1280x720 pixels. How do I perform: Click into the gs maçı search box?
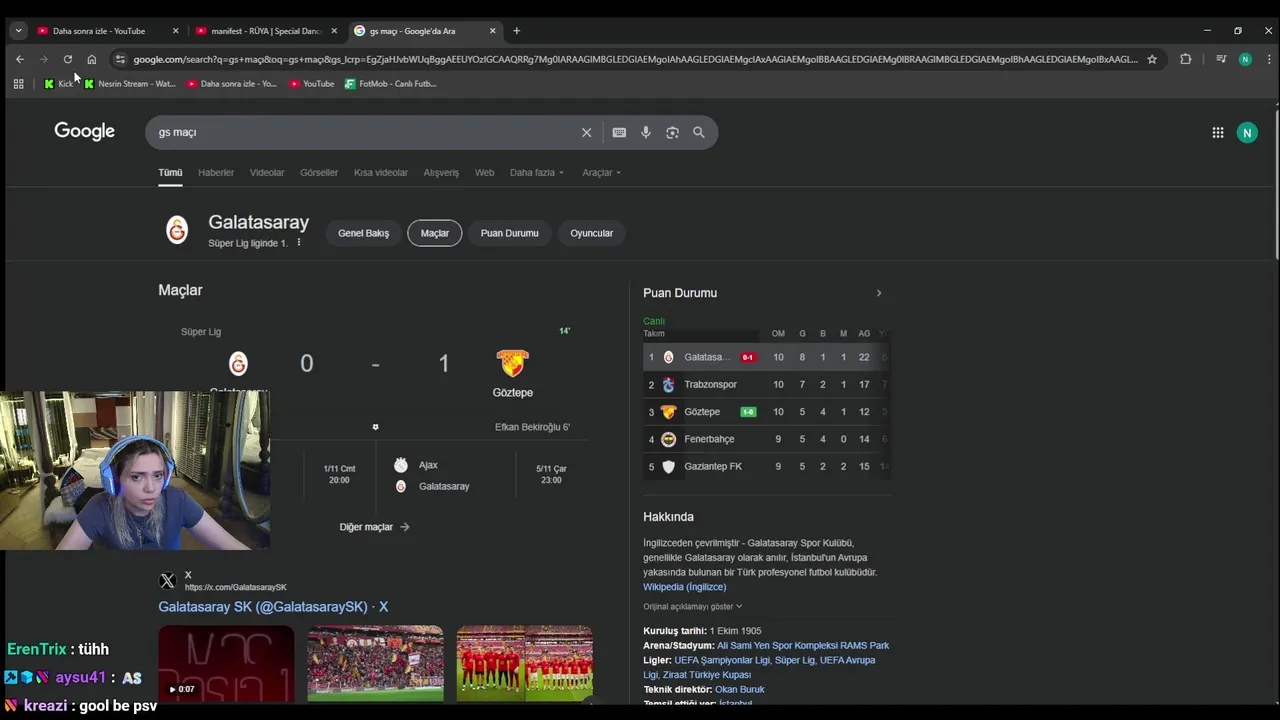tap(365, 132)
